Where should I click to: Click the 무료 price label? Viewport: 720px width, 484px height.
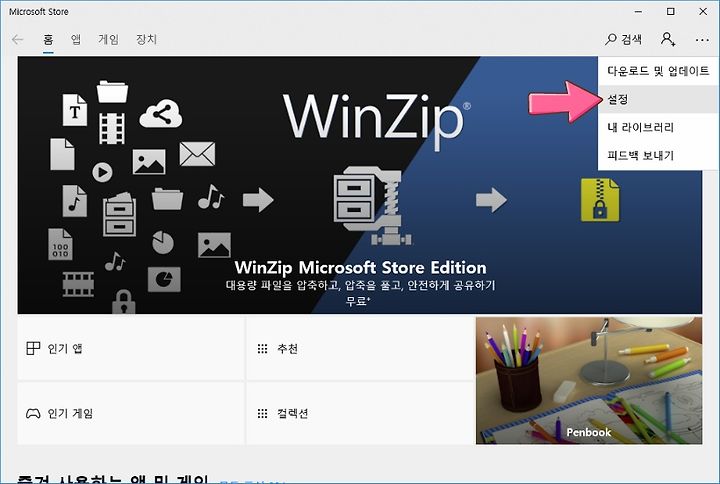pos(358,302)
